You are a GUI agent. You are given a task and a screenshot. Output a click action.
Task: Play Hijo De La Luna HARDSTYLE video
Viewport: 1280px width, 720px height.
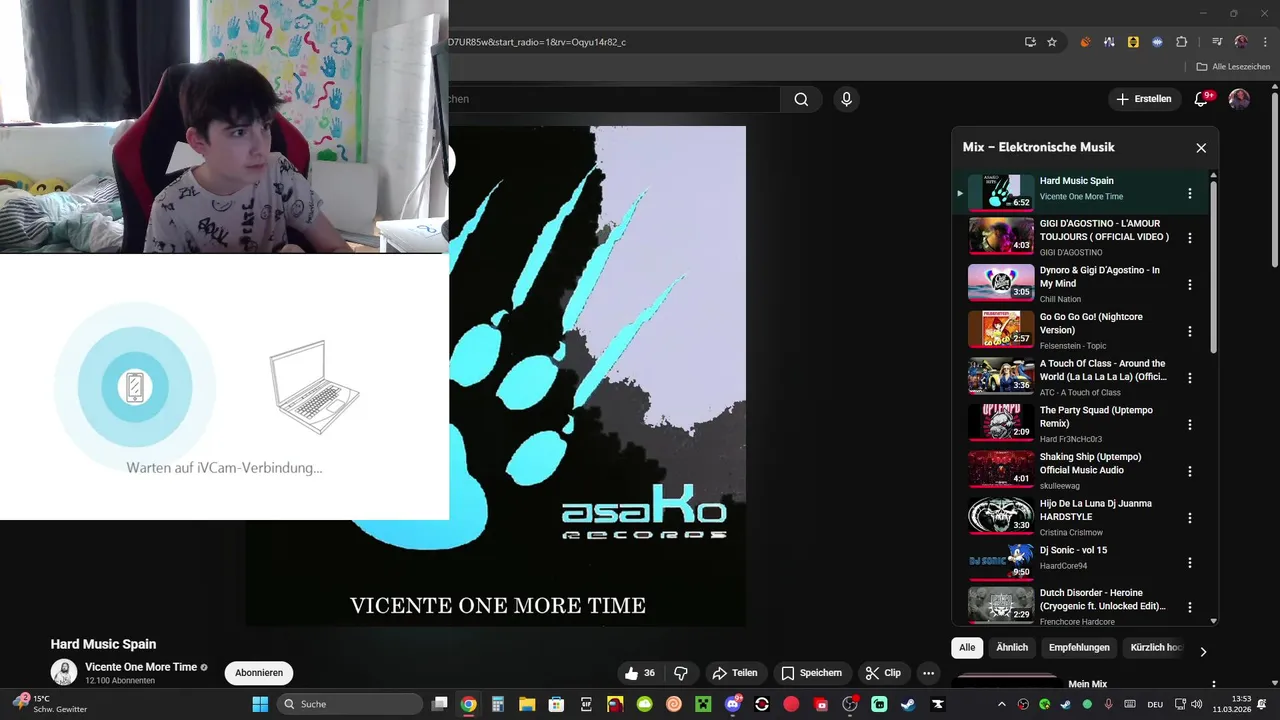(x=1001, y=516)
